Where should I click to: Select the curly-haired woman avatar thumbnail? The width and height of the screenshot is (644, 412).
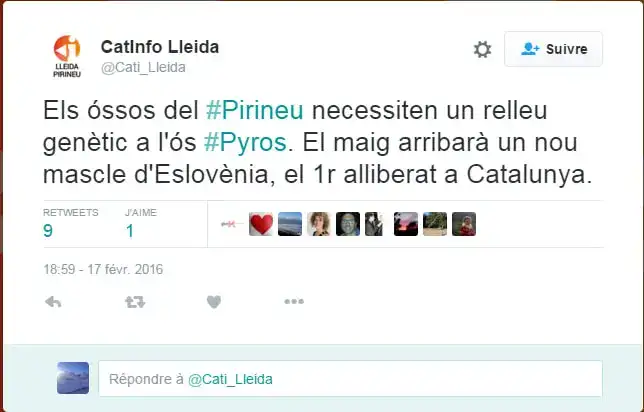pos(319,224)
